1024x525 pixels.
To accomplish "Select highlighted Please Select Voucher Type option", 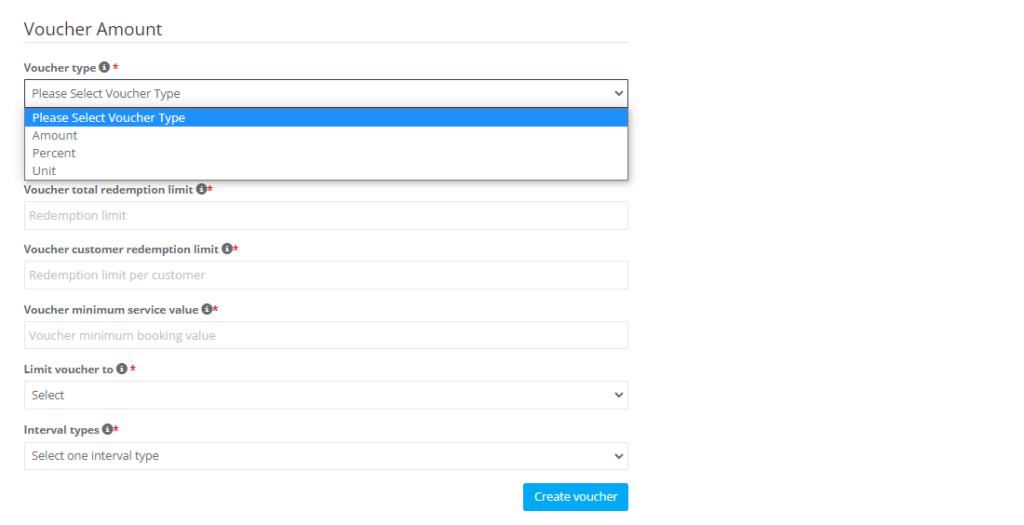I will point(326,118).
